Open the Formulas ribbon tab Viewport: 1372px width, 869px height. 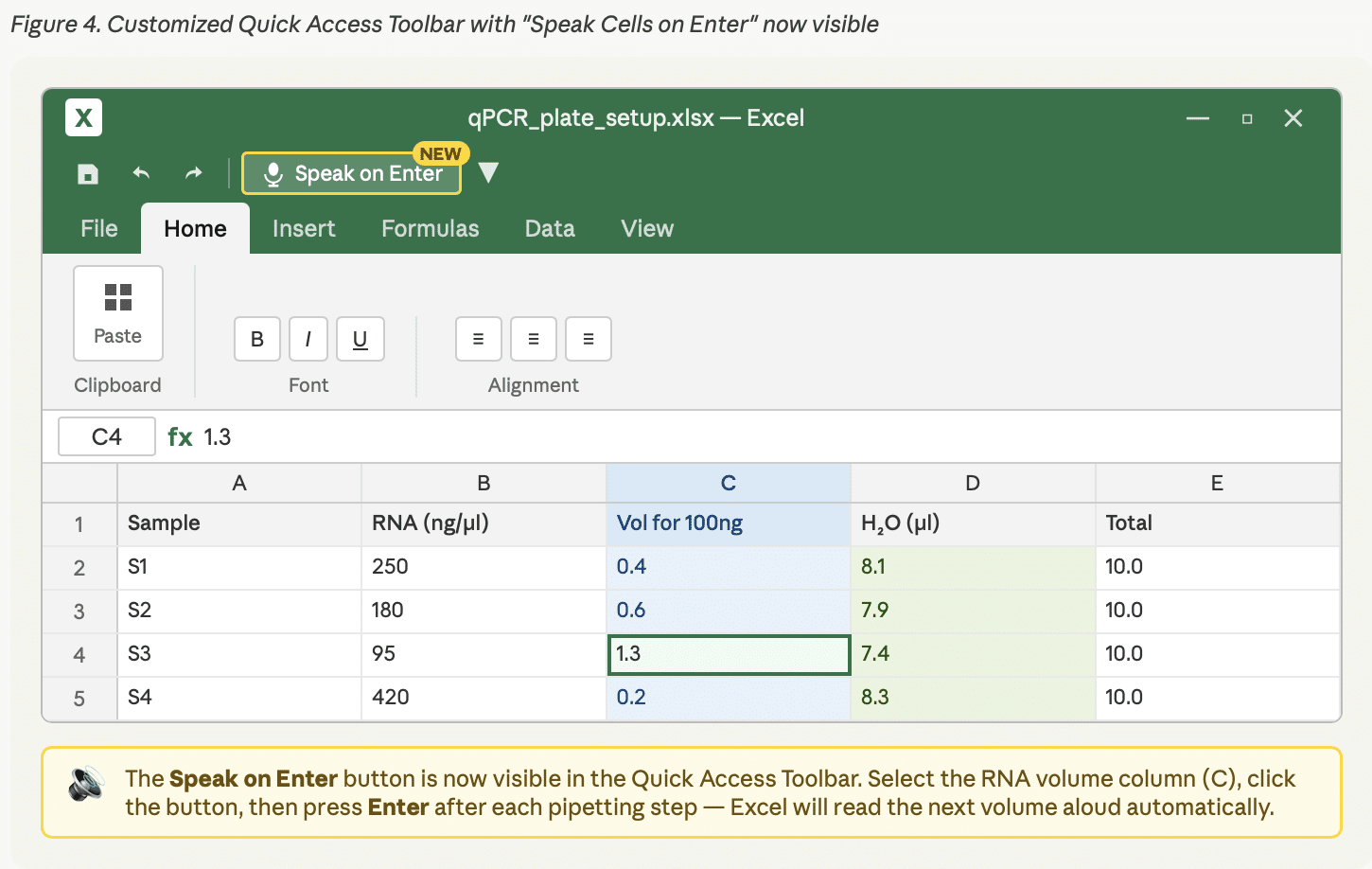pos(431,228)
